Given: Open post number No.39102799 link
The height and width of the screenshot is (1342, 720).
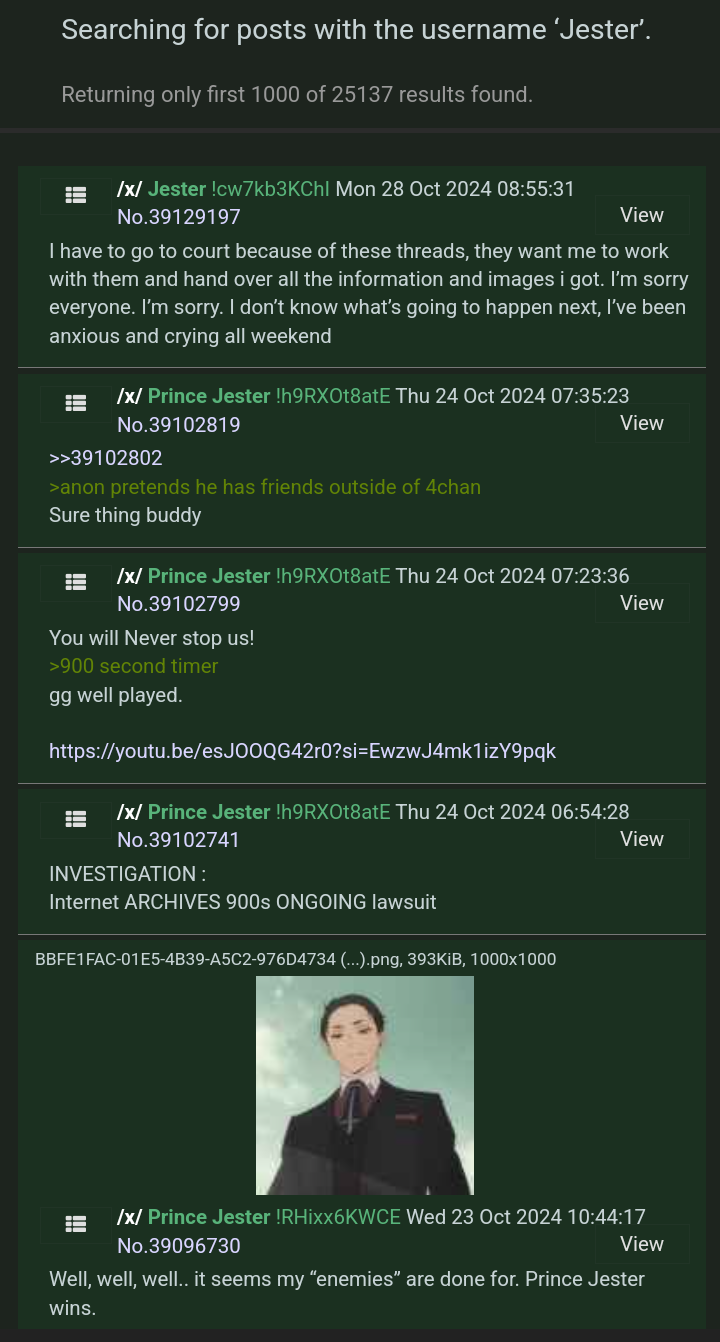Looking at the screenshot, I should (x=179, y=603).
